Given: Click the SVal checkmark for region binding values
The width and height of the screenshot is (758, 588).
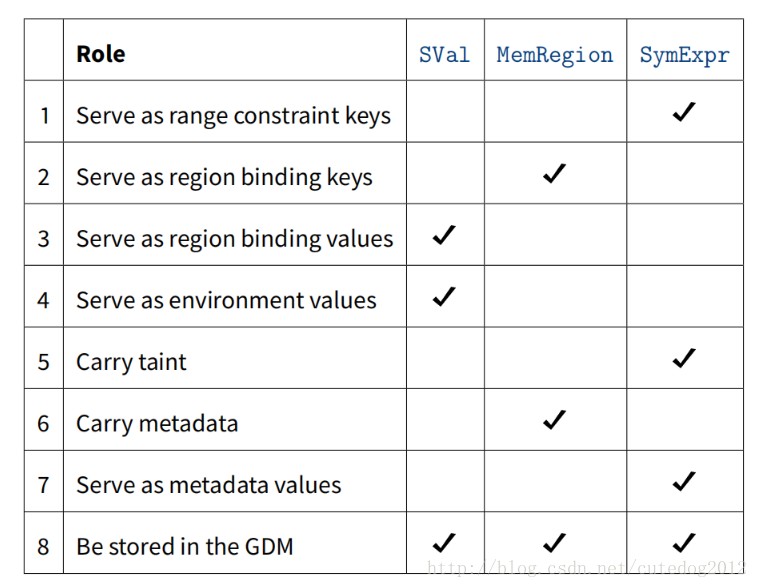Looking at the screenshot, I should pyautogui.click(x=444, y=235).
